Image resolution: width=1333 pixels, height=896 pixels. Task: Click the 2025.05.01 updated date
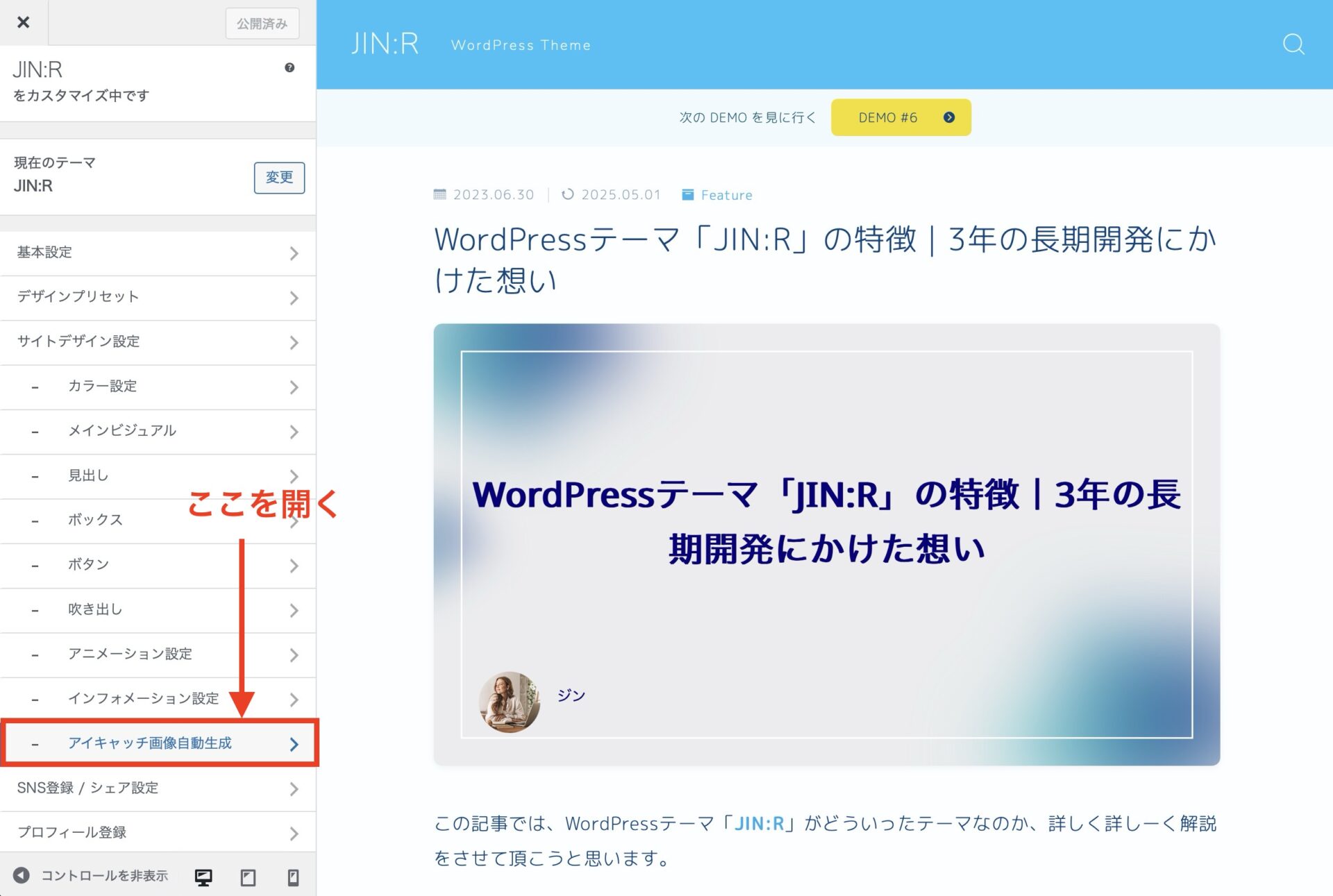click(x=621, y=194)
